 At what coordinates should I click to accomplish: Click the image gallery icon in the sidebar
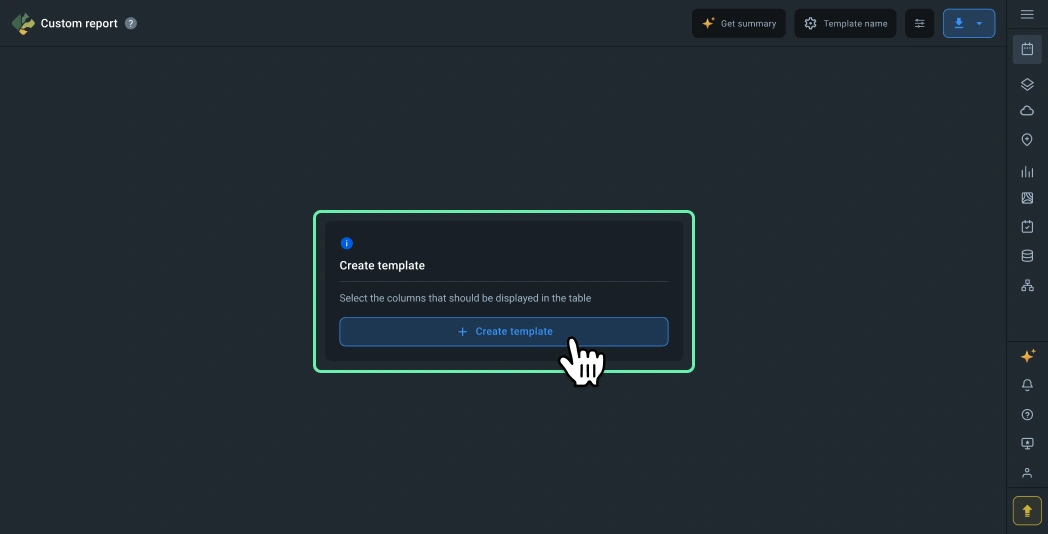[1027, 198]
